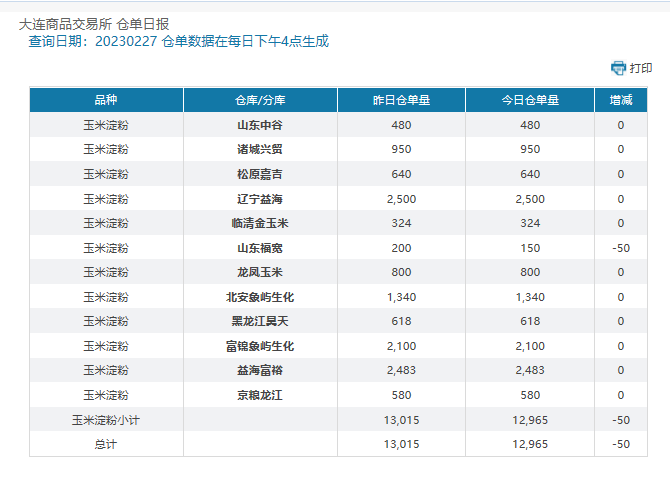The image size is (670, 482).
Task: Click the 品种 column header
Action: (x=106, y=101)
